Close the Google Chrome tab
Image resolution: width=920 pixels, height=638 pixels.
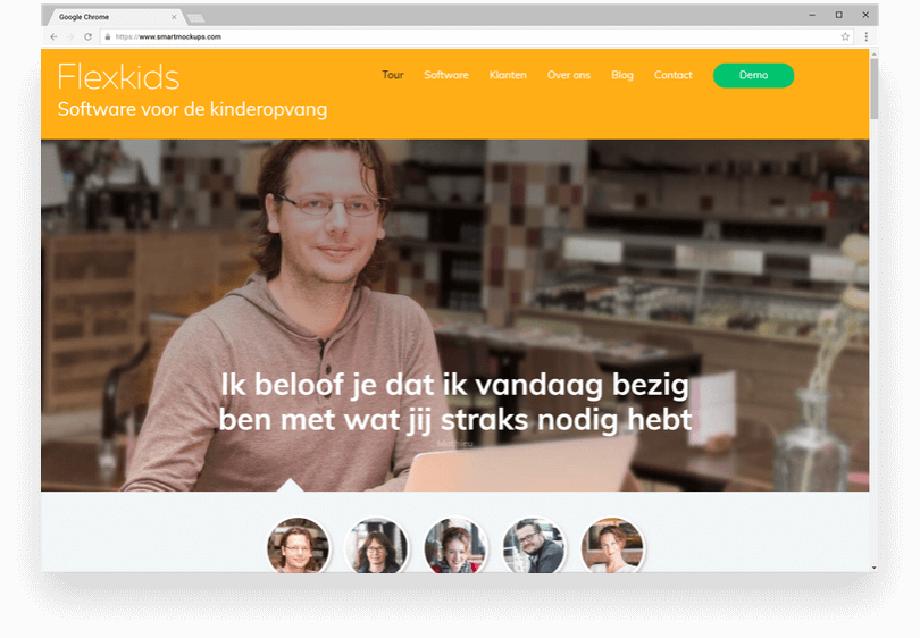point(174,17)
